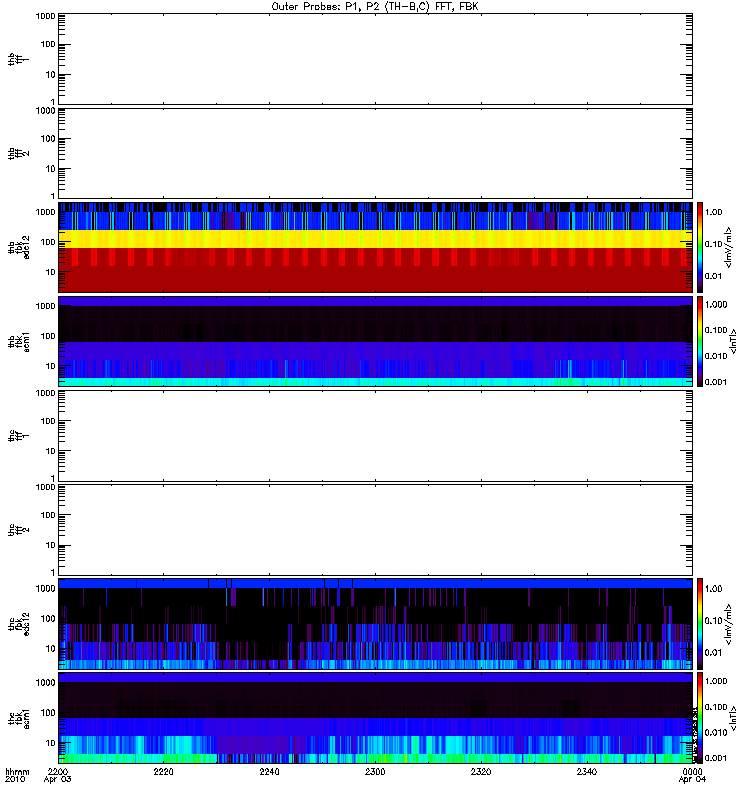
Task: Click the '100' tick label of thb fff 2
Action: 48,139
